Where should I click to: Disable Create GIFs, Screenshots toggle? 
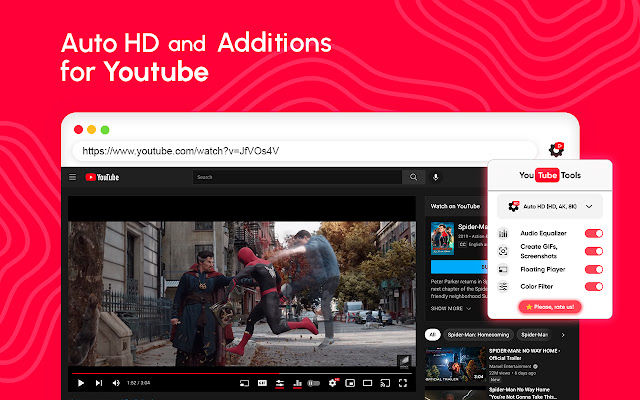(x=593, y=251)
